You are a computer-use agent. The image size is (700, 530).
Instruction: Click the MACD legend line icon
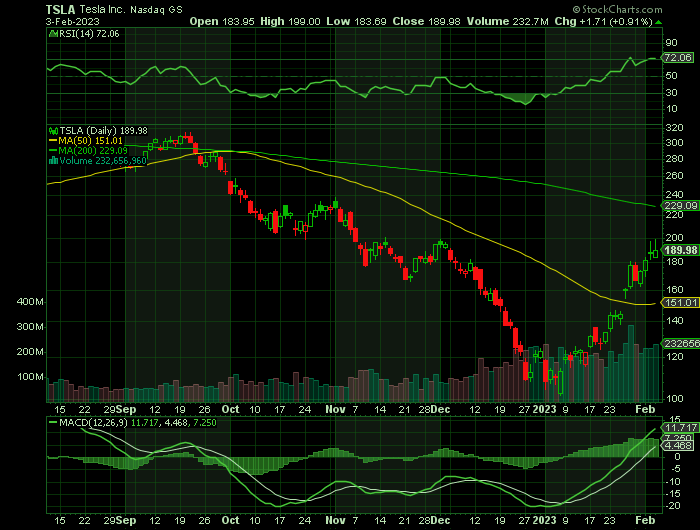click(x=53, y=422)
